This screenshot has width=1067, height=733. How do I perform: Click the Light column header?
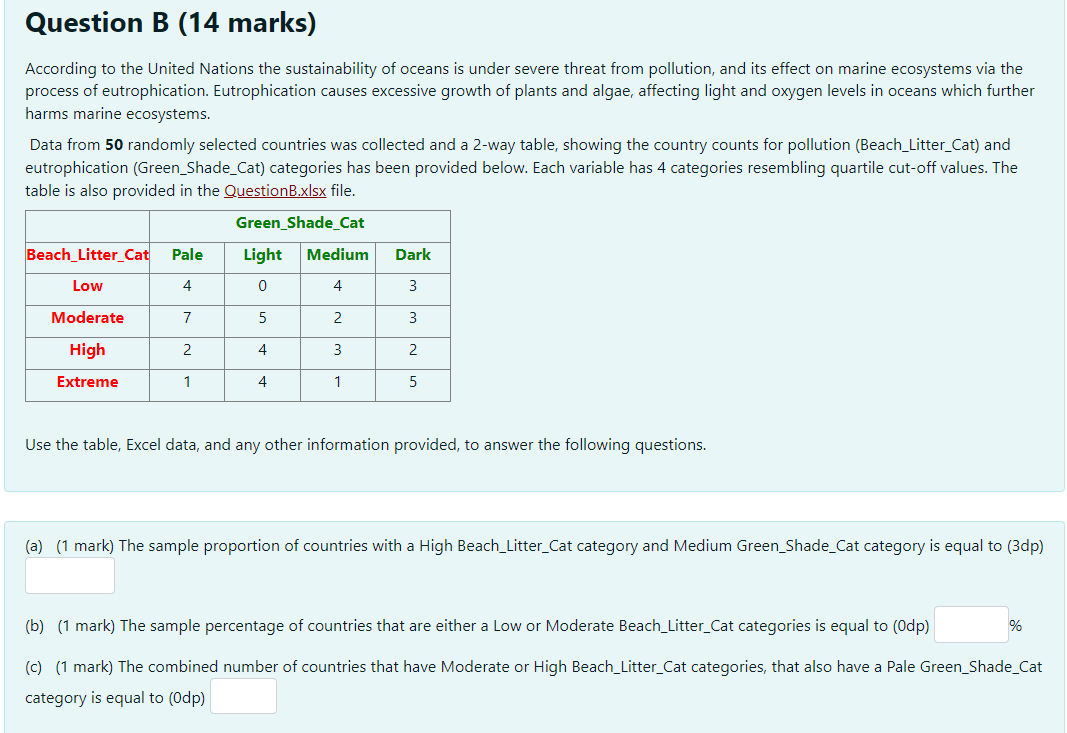point(263,255)
